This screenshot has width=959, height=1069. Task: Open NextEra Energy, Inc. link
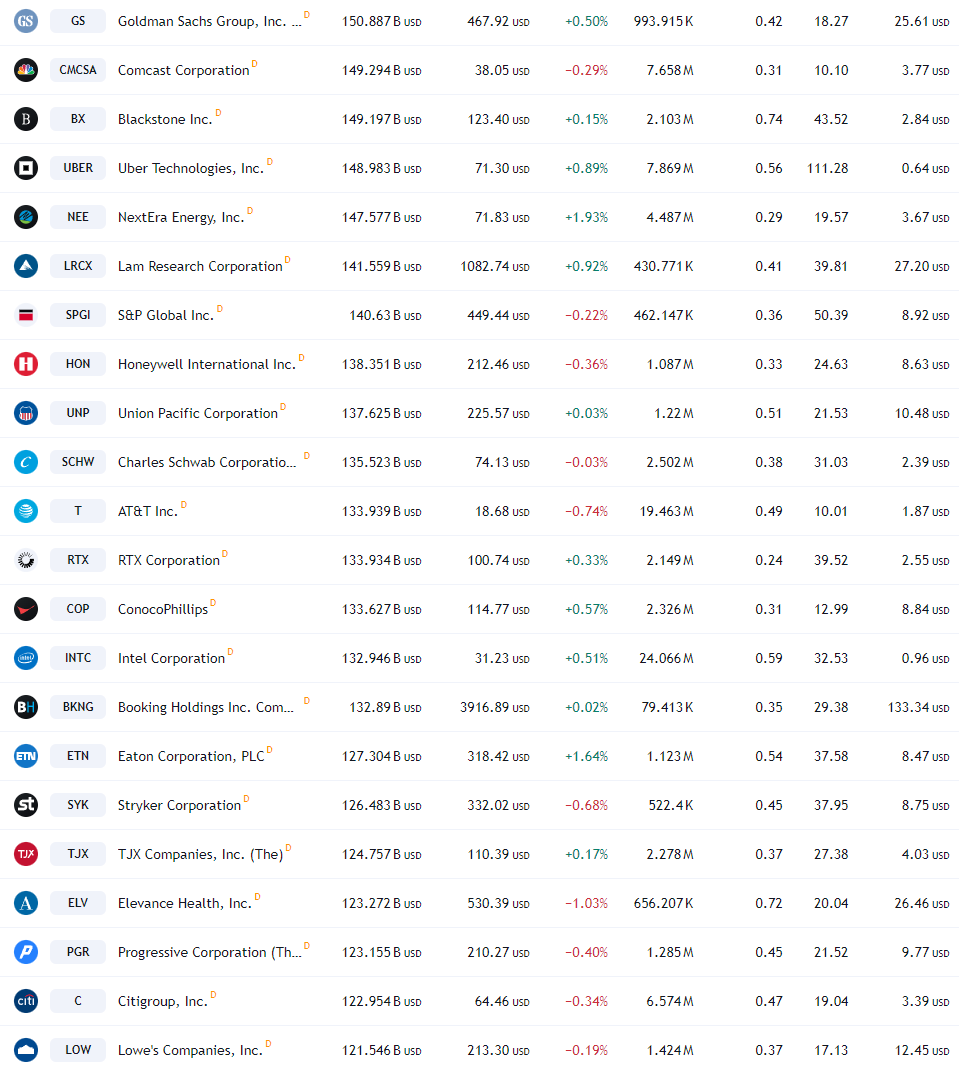[x=181, y=217]
